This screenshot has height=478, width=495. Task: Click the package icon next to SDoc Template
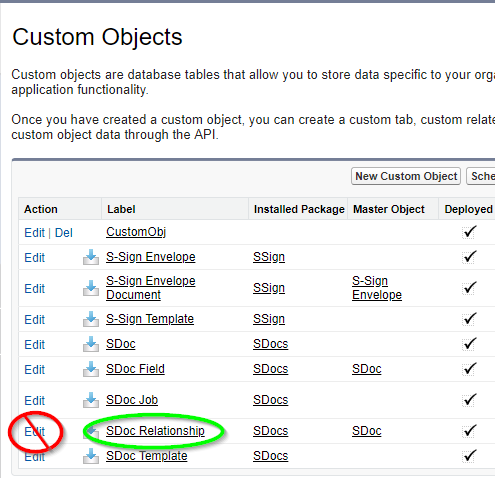91,456
